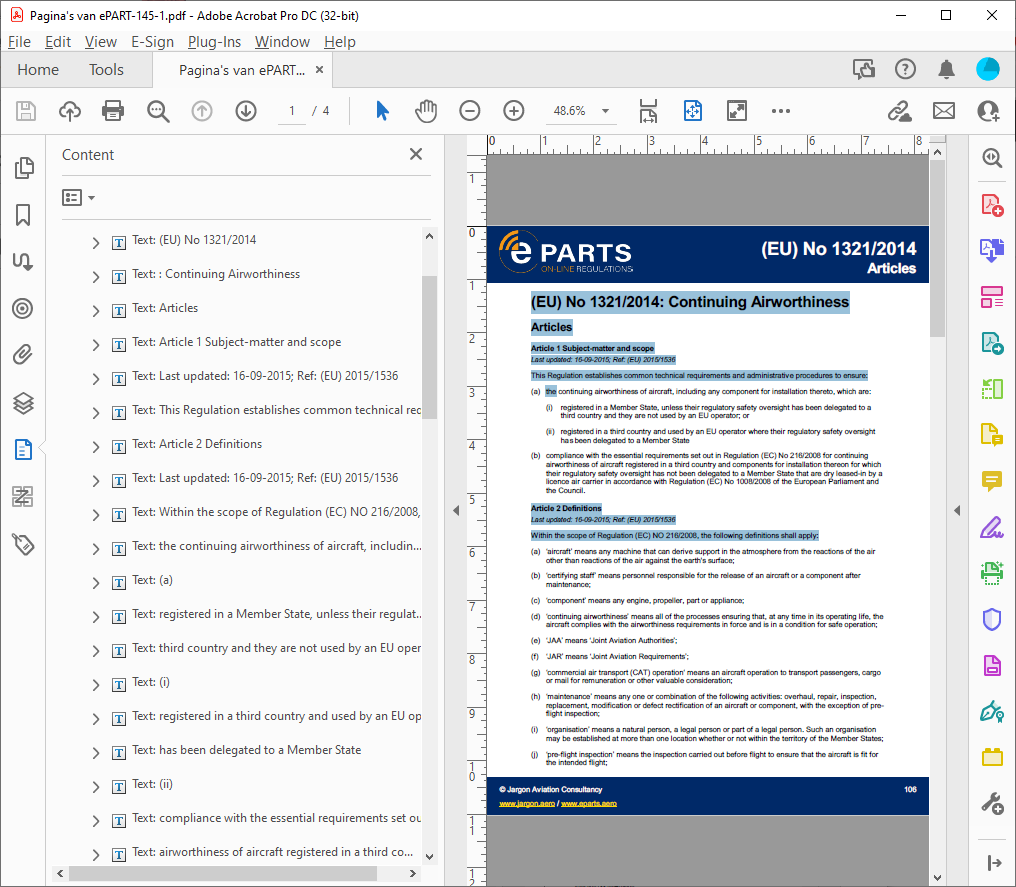The image size is (1016, 887).
Task: Open the zoom level dropdown
Action: pos(603,111)
